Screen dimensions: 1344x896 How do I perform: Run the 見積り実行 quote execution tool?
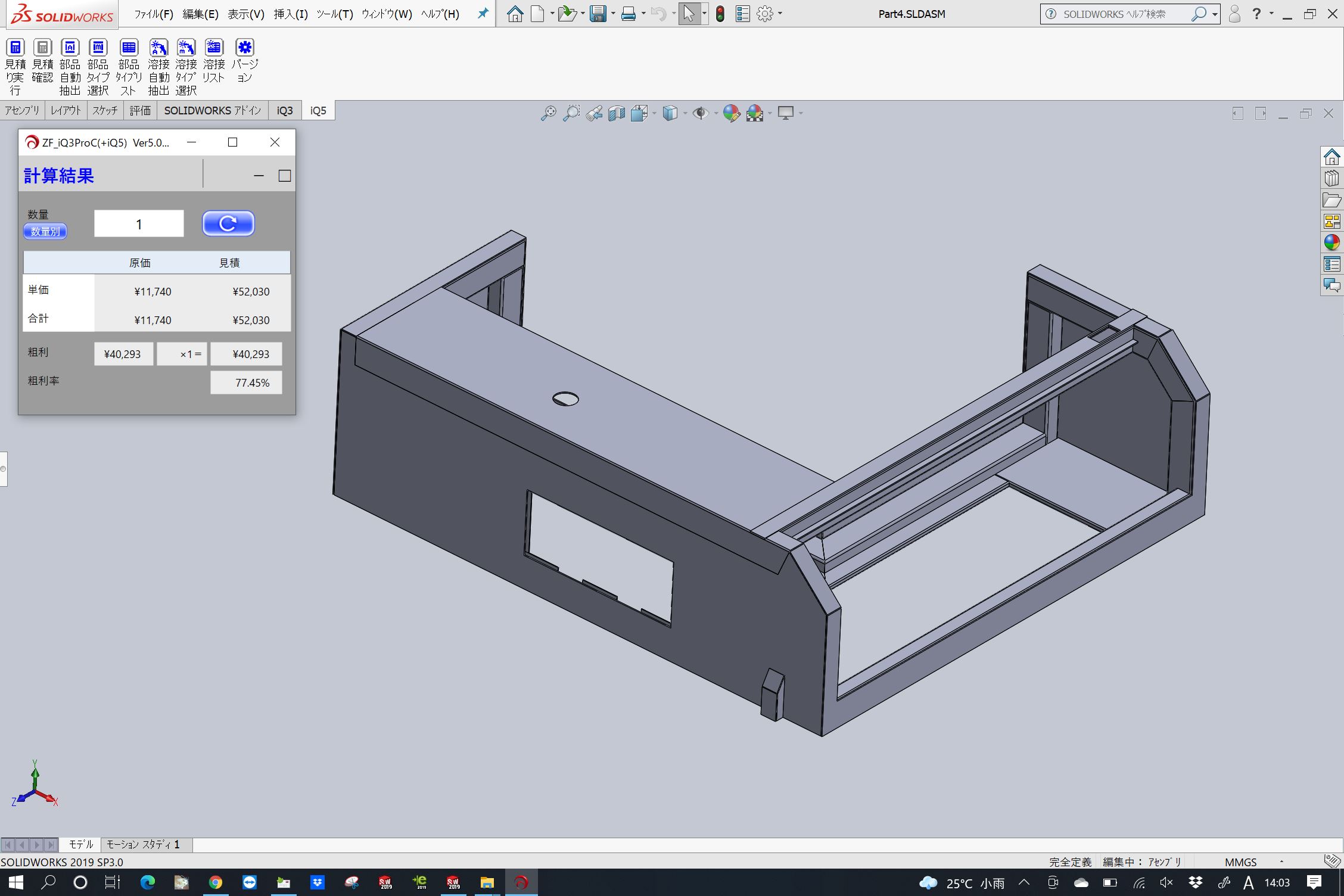(15, 46)
